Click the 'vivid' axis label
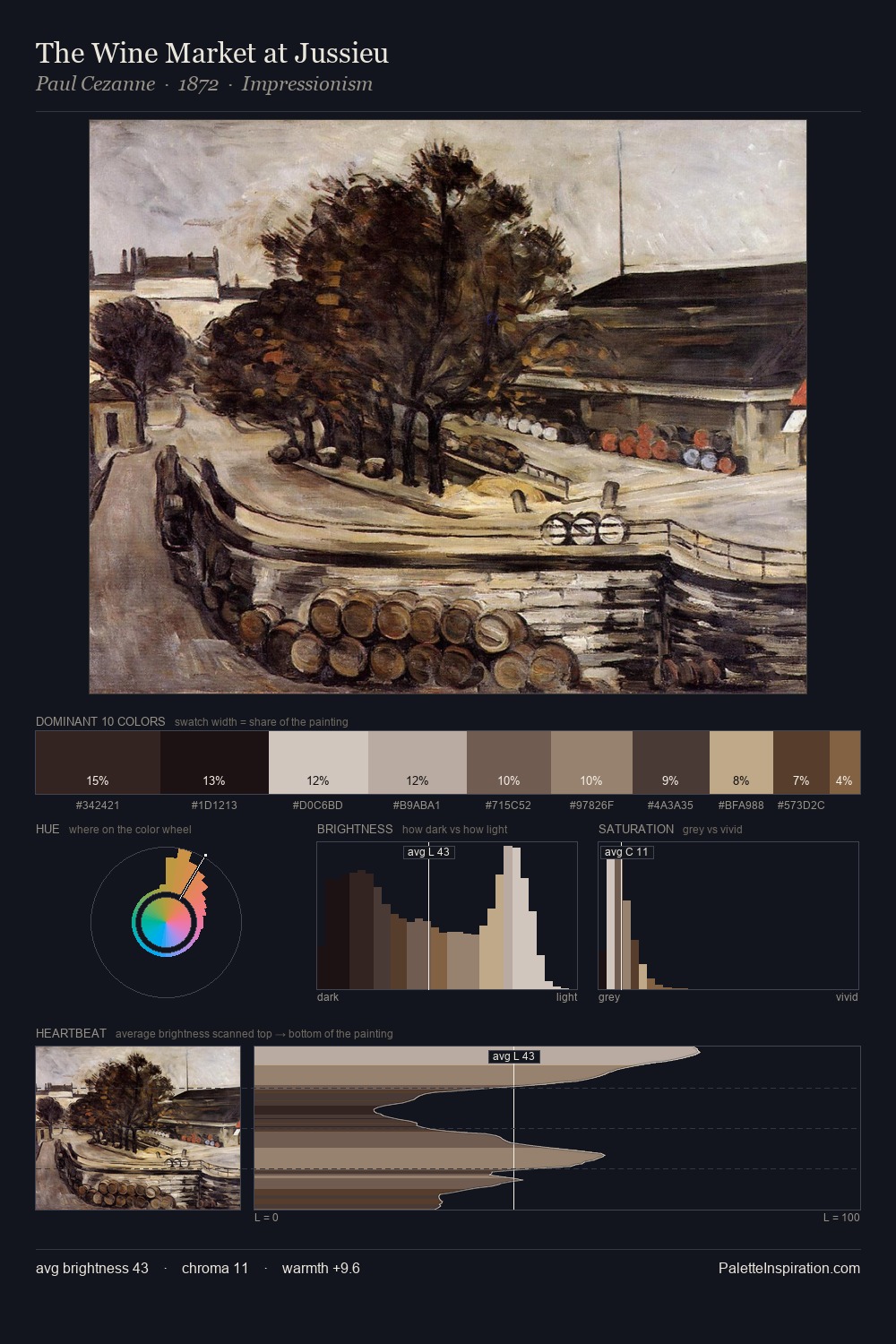The height and width of the screenshot is (1344, 896). (x=847, y=997)
